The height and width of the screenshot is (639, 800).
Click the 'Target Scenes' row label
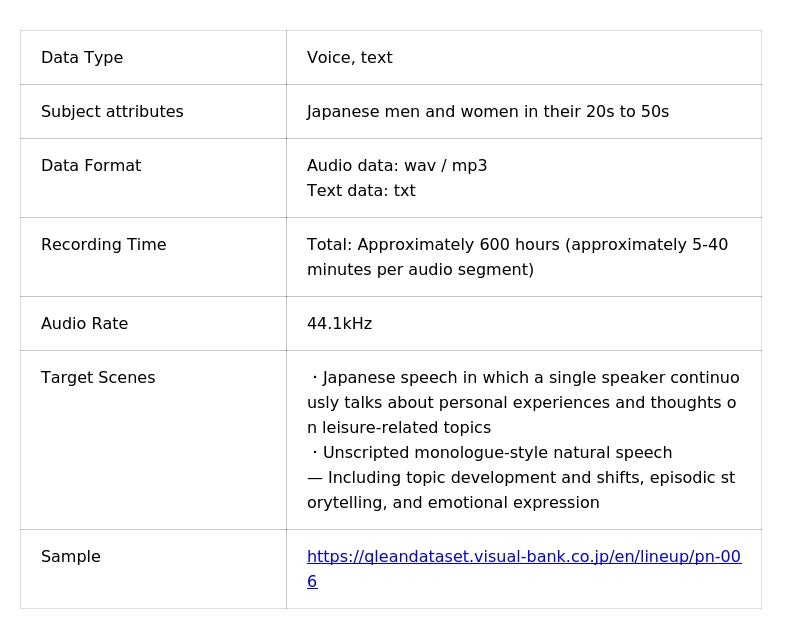pyautogui.click(x=98, y=378)
